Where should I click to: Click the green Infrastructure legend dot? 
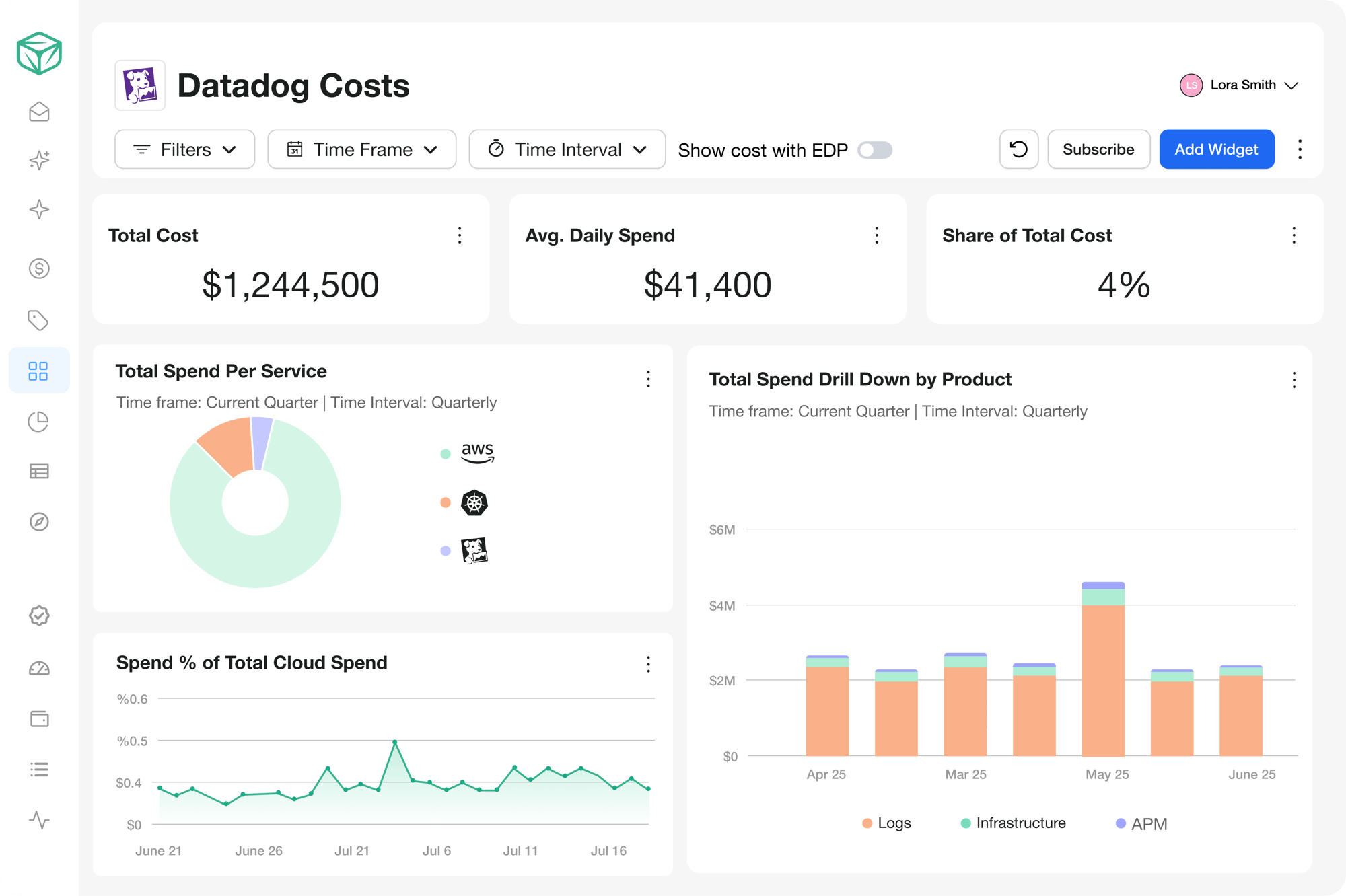click(x=966, y=823)
